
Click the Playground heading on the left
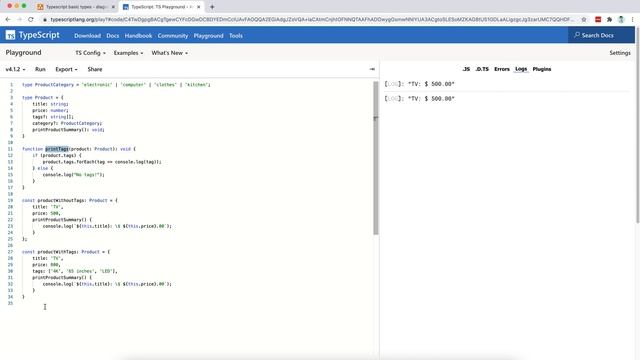tap(23, 53)
